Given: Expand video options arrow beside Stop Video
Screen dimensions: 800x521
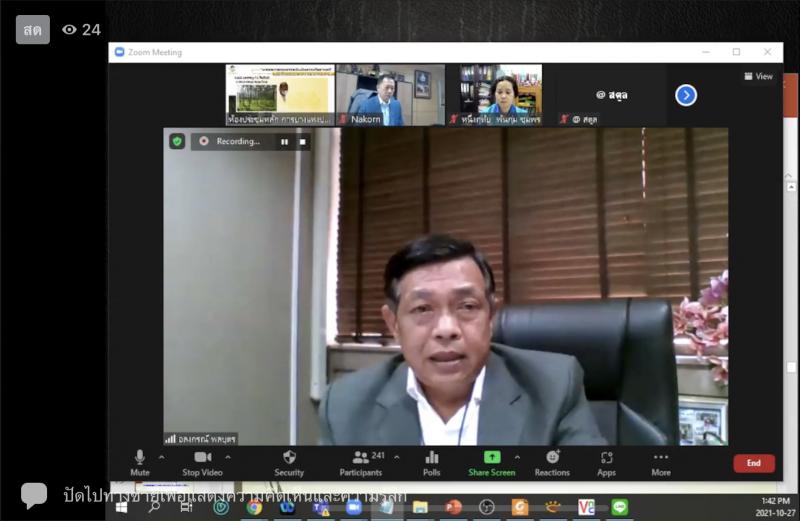Looking at the screenshot, I should [x=228, y=457].
